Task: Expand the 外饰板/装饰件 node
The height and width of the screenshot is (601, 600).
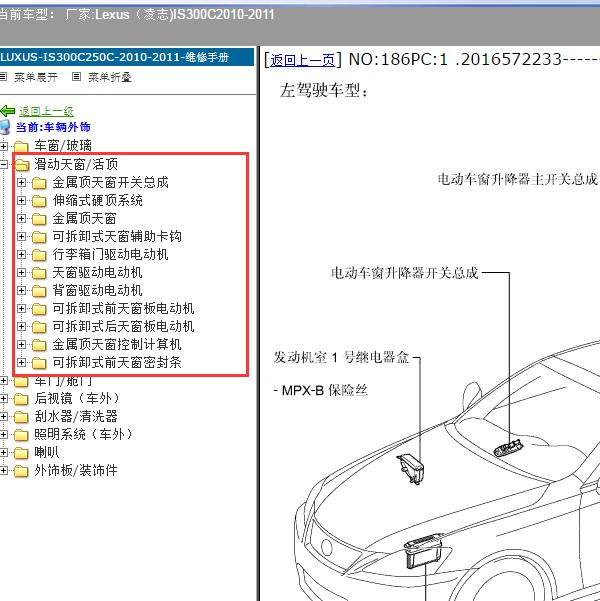Action: (3, 471)
